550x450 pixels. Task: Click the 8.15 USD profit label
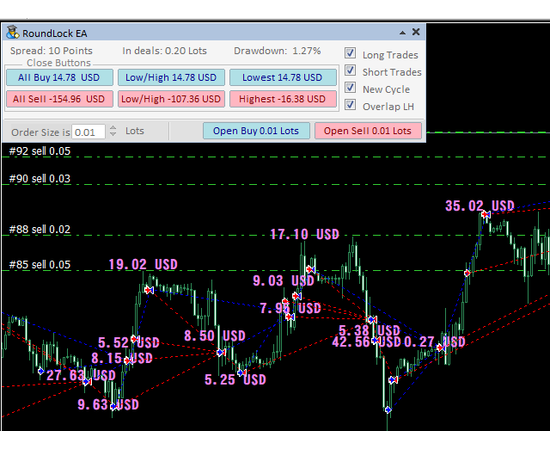pyautogui.click(x=122, y=358)
